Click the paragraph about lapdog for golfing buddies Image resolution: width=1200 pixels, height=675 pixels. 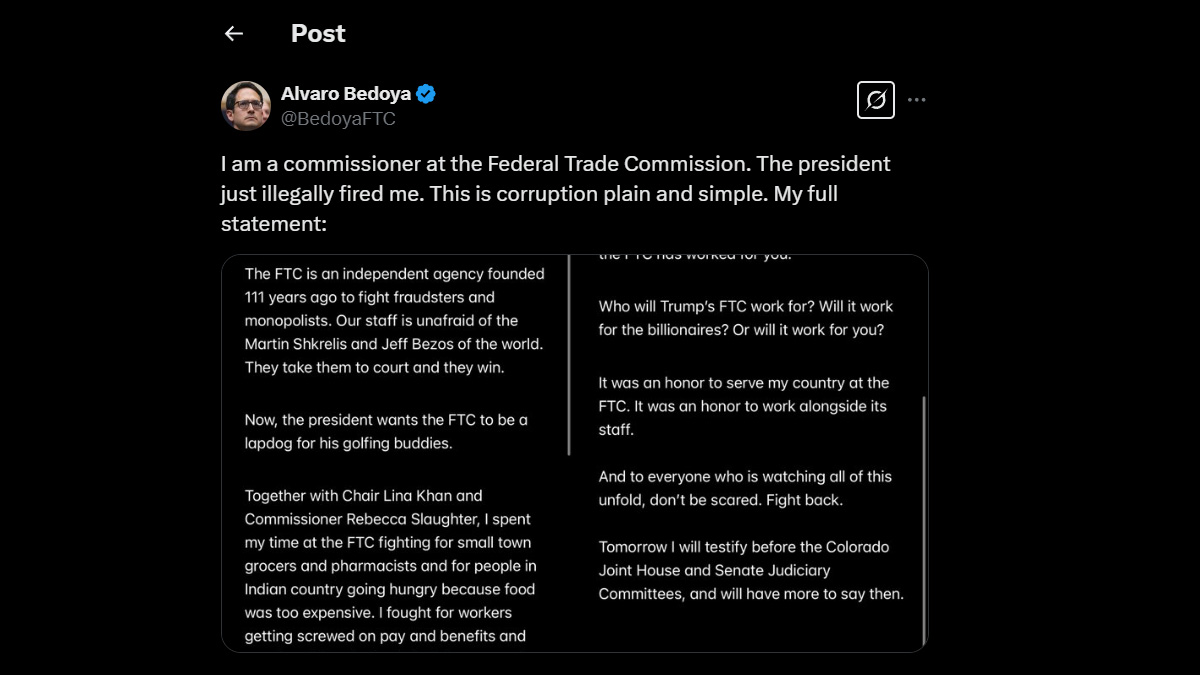click(x=386, y=431)
